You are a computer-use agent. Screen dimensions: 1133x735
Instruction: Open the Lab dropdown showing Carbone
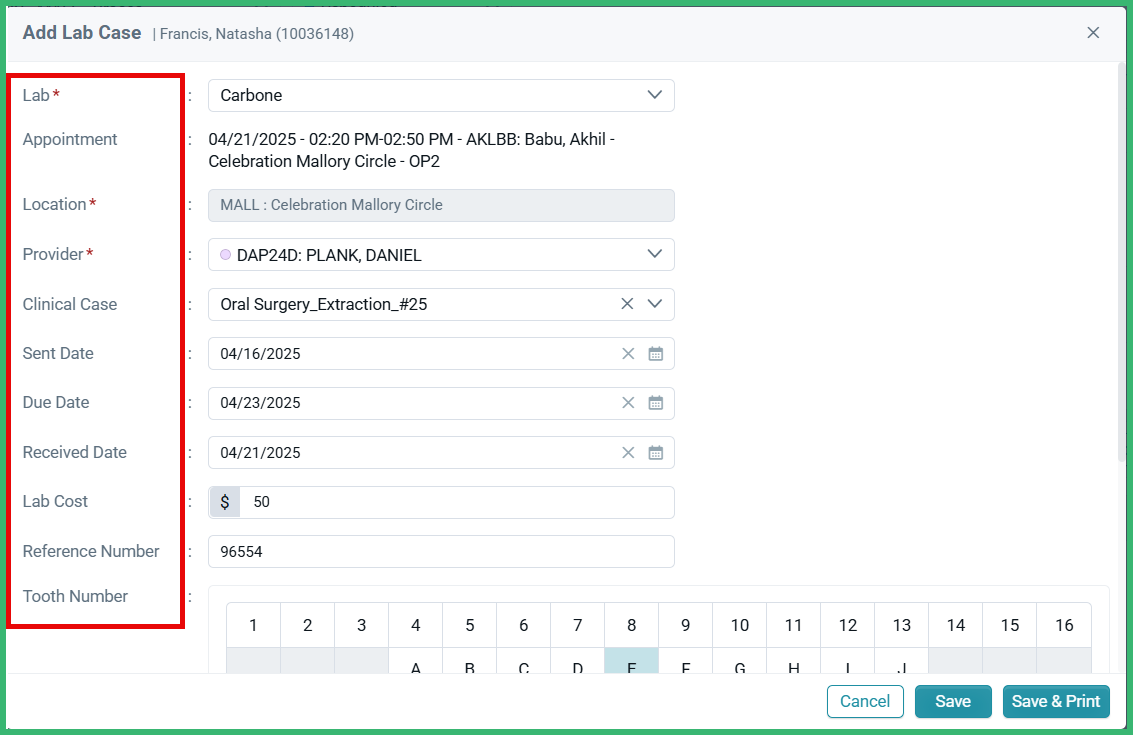pos(655,95)
